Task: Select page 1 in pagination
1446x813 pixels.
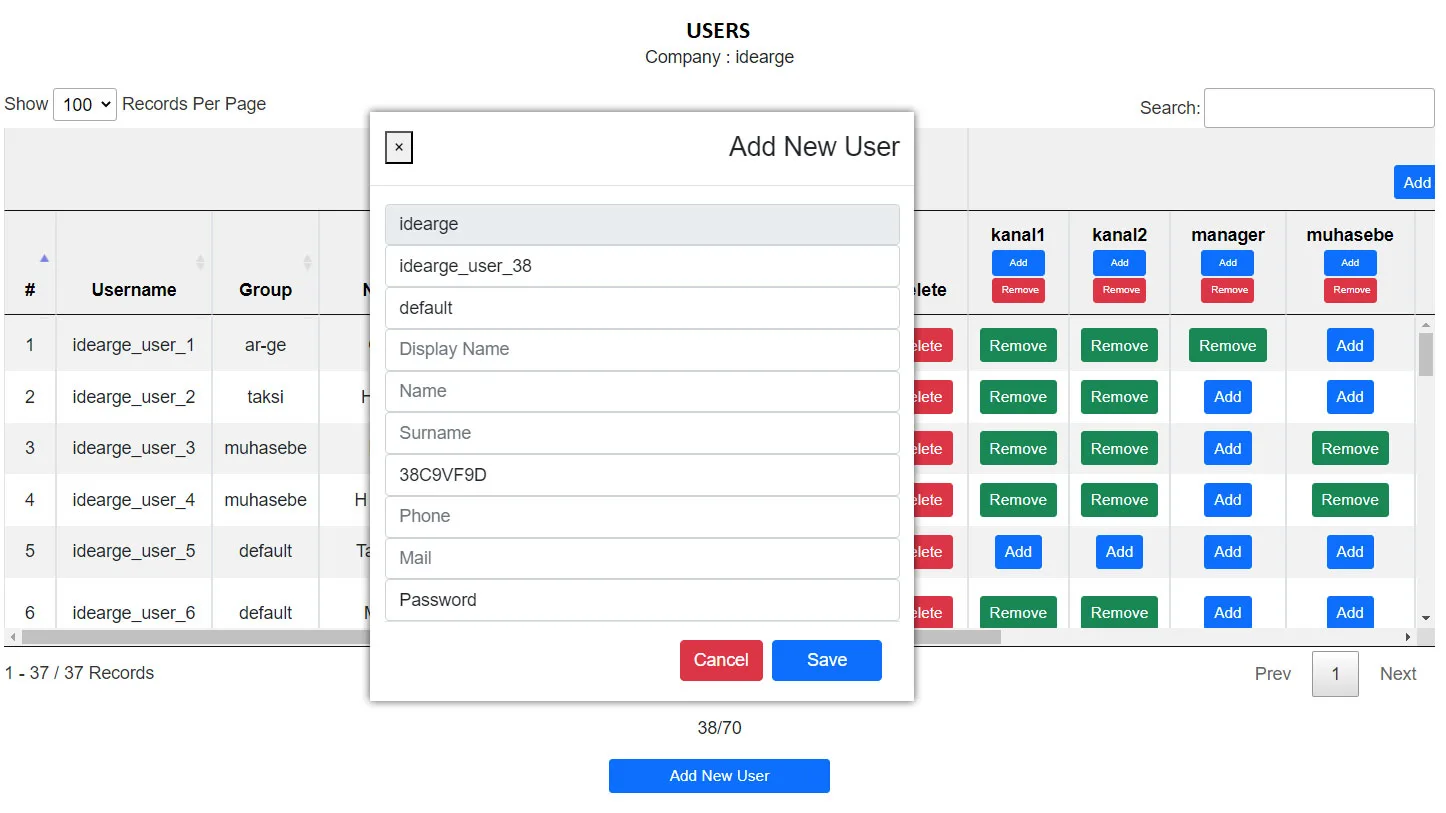Action: pyautogui.click(x=1335, y=674)
